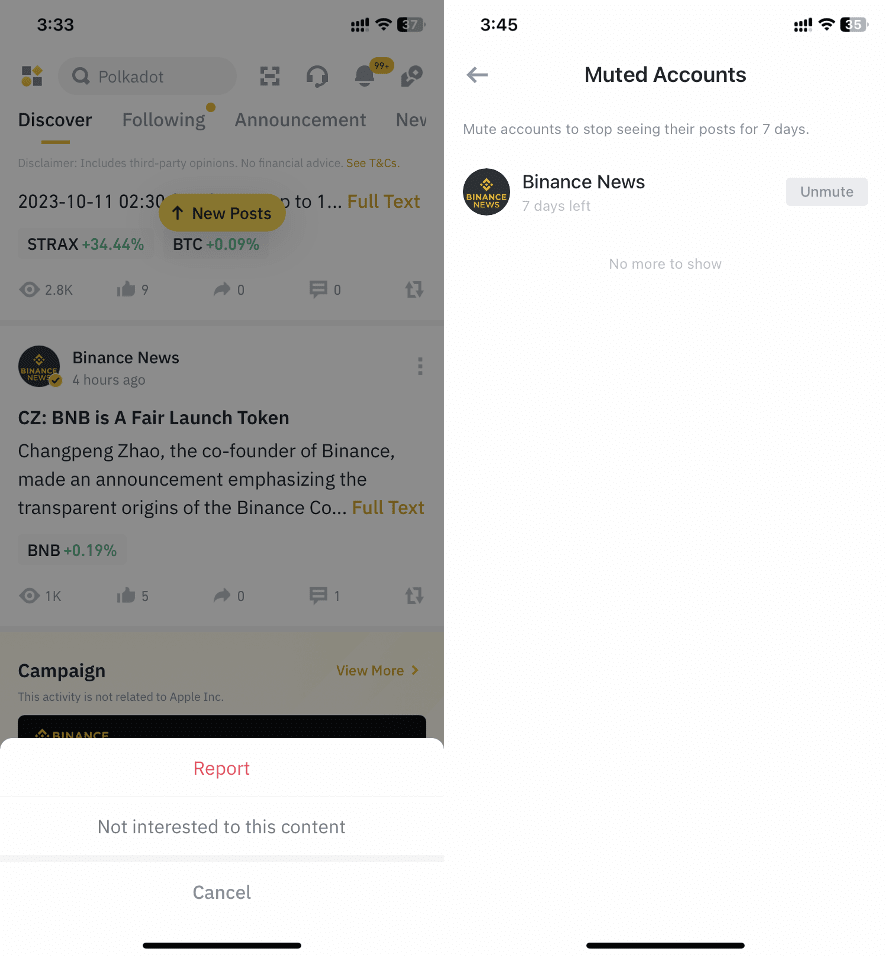Expand the 2023-10-11 post Full Text
Viewport: 890px width, 956px height.
pyautogui.click(x=383, y=201)
